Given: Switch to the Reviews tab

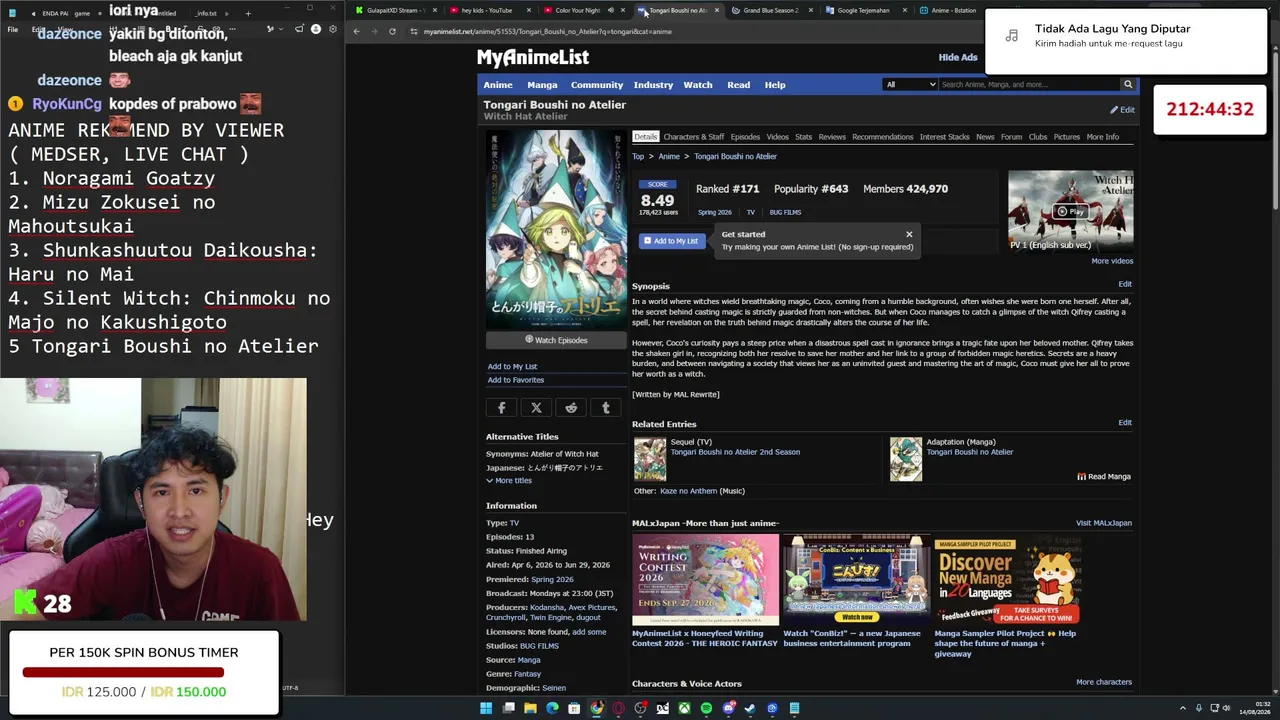Looking at the screenshot, I should coord(832,137).
